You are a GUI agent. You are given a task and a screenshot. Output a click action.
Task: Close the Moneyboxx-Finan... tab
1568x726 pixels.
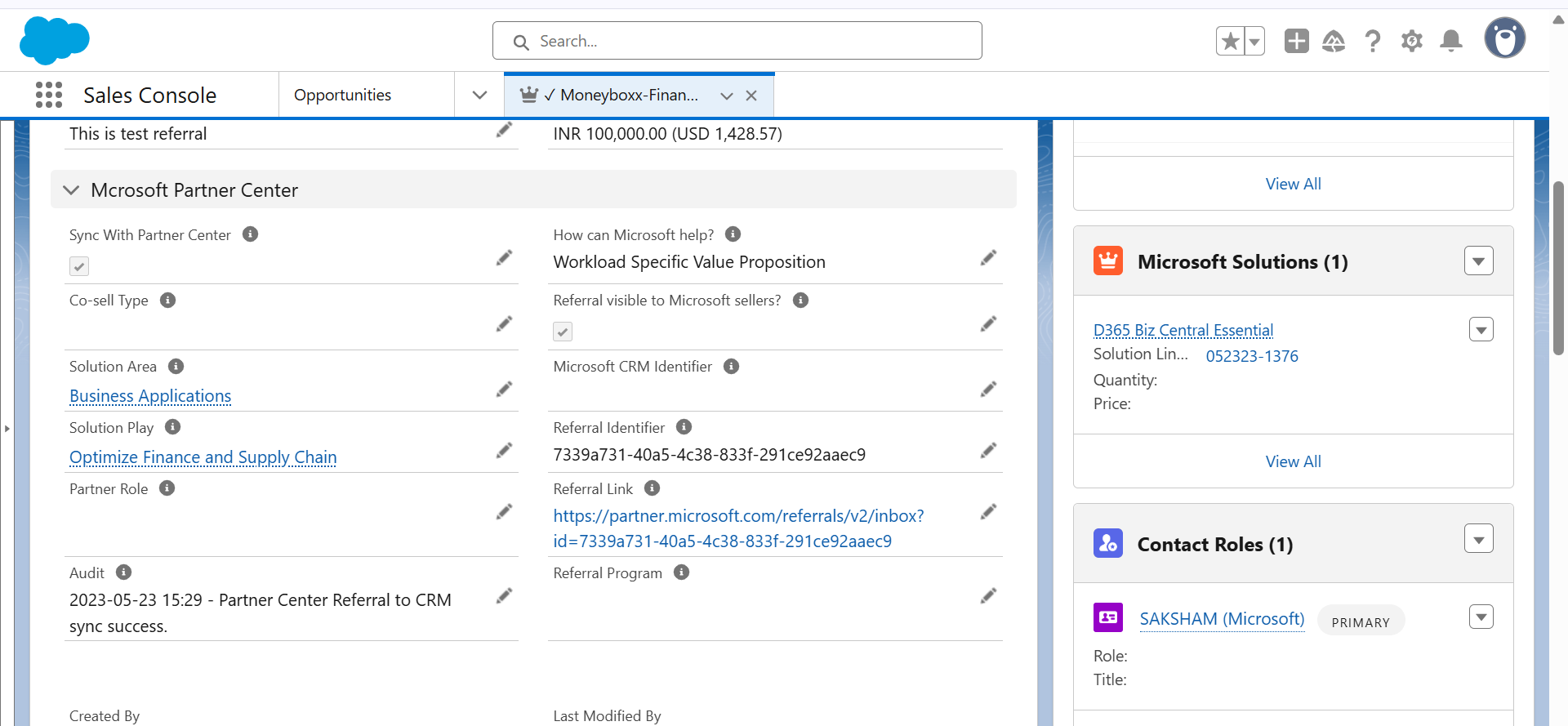(x=751, y=96)
